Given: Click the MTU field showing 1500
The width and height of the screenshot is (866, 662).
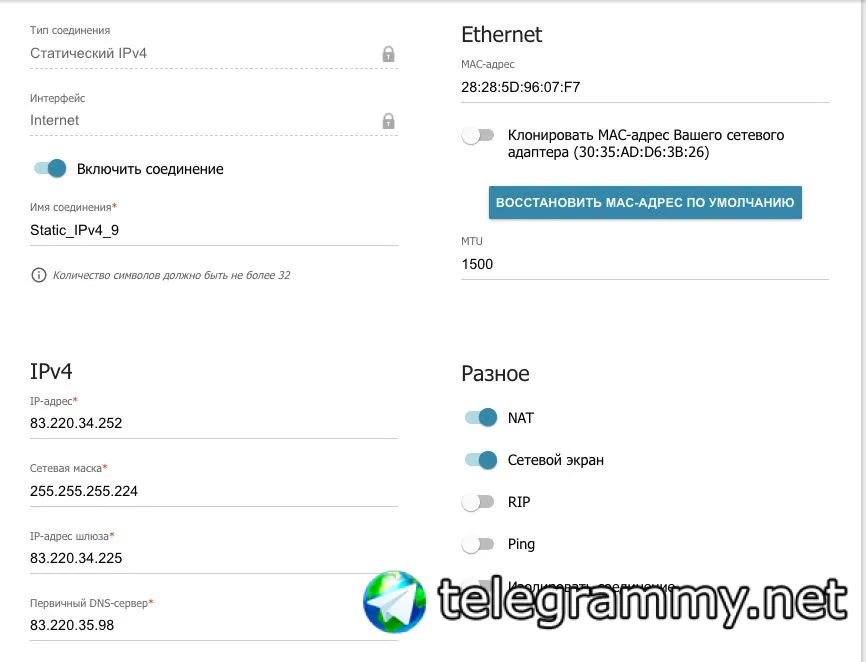Looking at the screenshot, I should (x=645, y=264).
